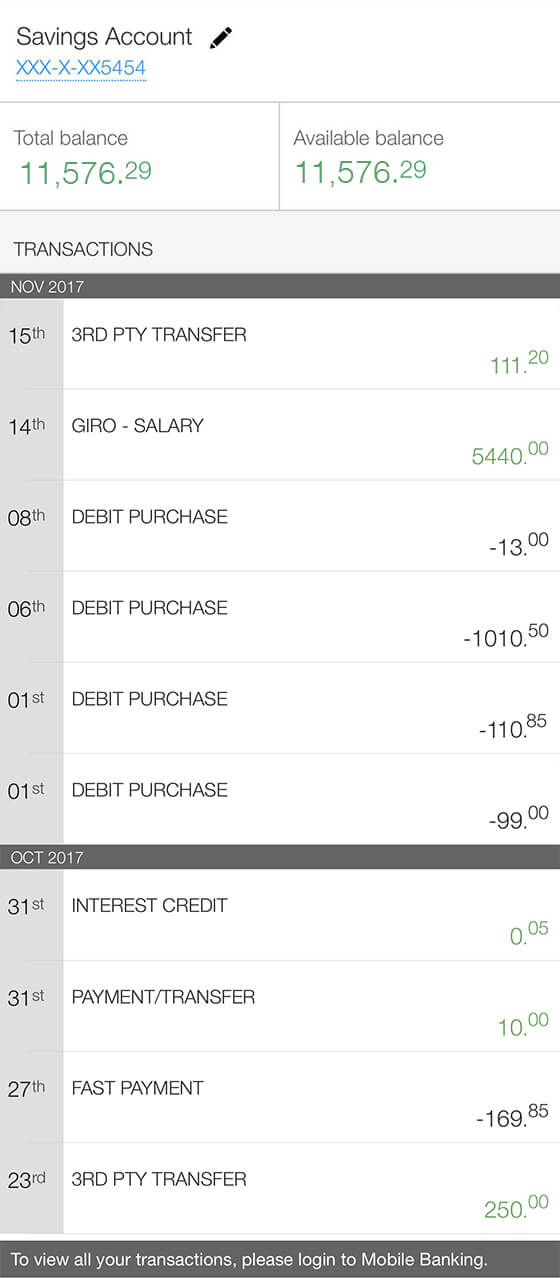Image resolution: width=560 pixels, height=1278 pixels.
Task: Click the NOV 2017 section header
Action: (280, 286)
